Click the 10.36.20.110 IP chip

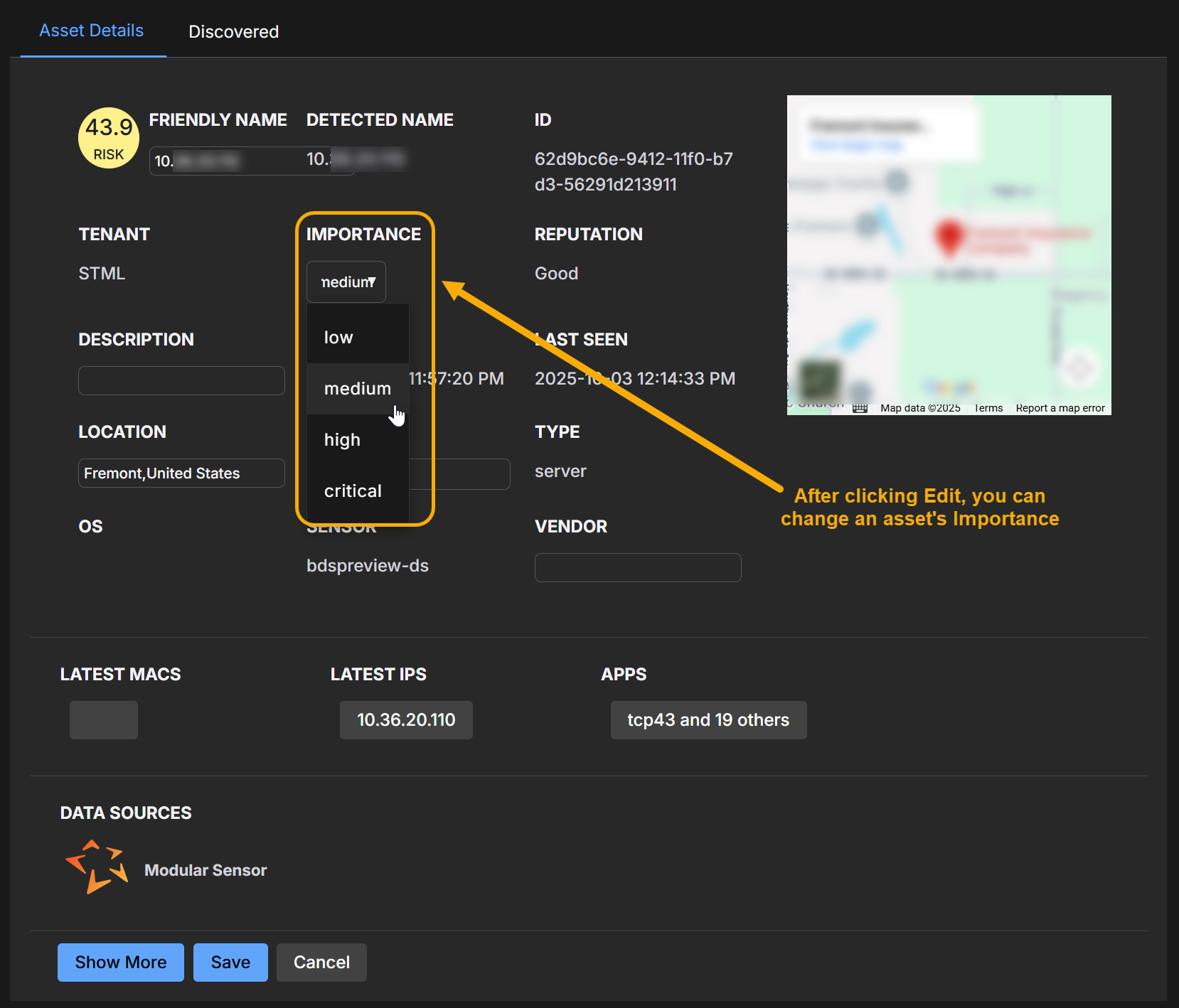406,720
